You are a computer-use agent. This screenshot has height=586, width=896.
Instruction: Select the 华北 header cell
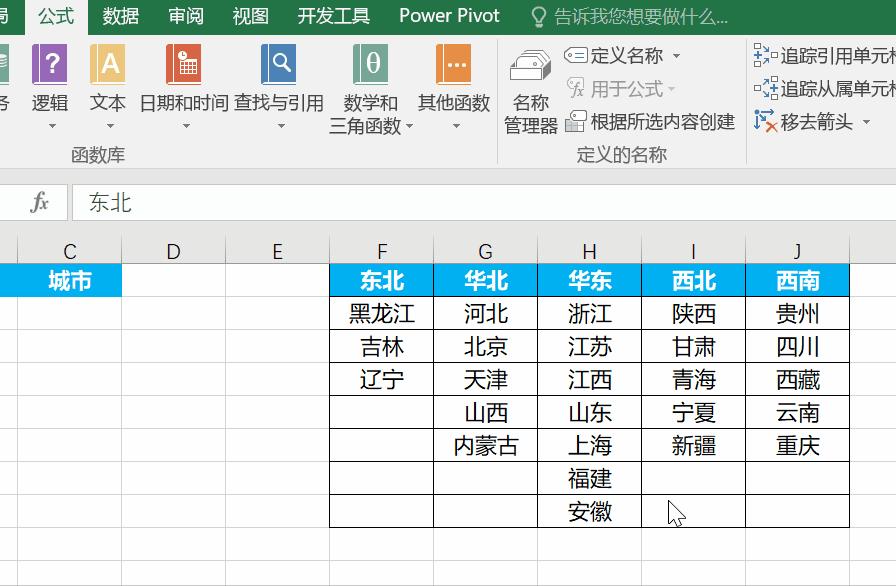point(486,280)
